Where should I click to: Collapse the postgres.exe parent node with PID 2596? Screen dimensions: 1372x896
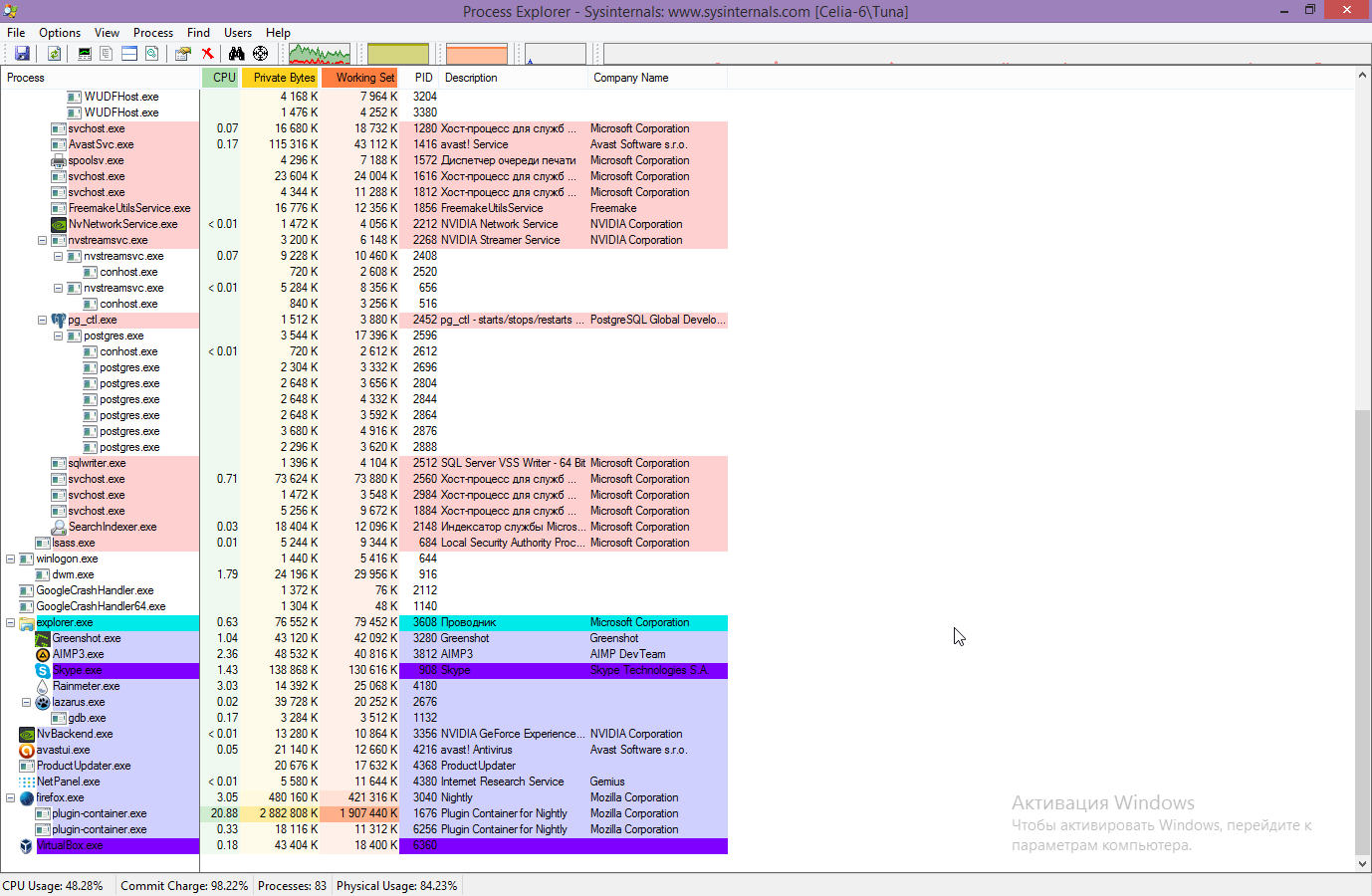[x=58, y=336]
